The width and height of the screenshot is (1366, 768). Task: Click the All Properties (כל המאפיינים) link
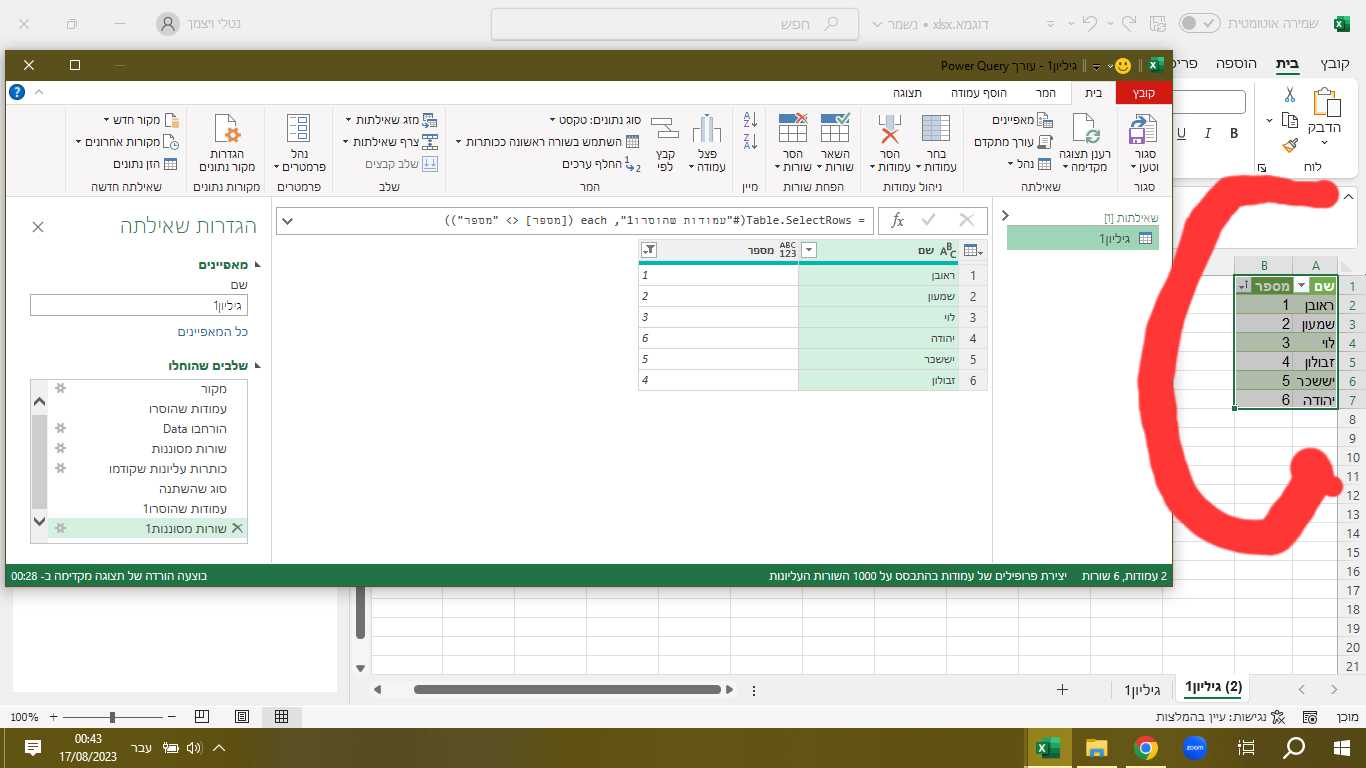(x=213, y=331)
